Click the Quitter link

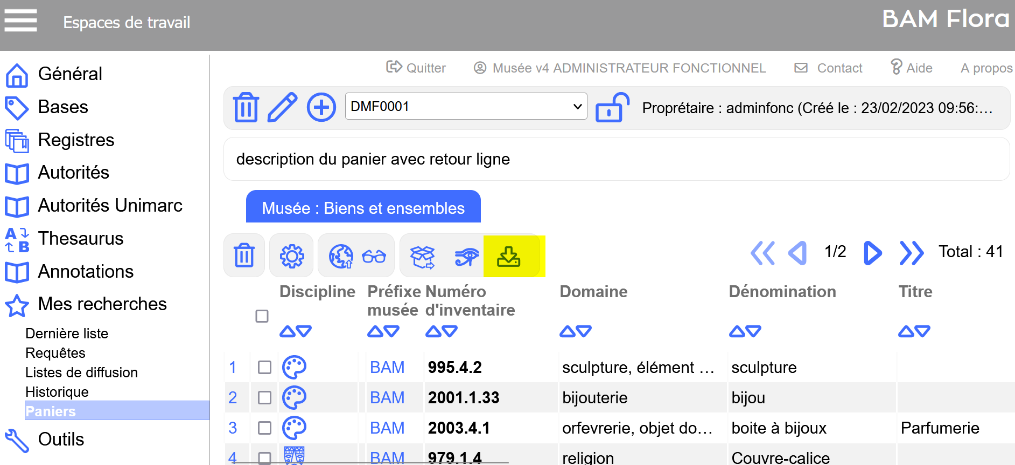coord(416,68)
